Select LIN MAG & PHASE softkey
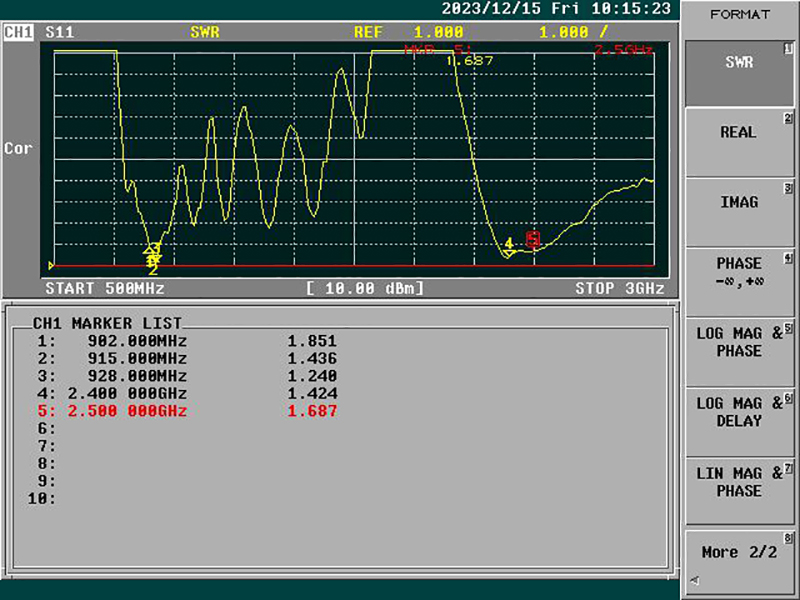 (739, 491)
